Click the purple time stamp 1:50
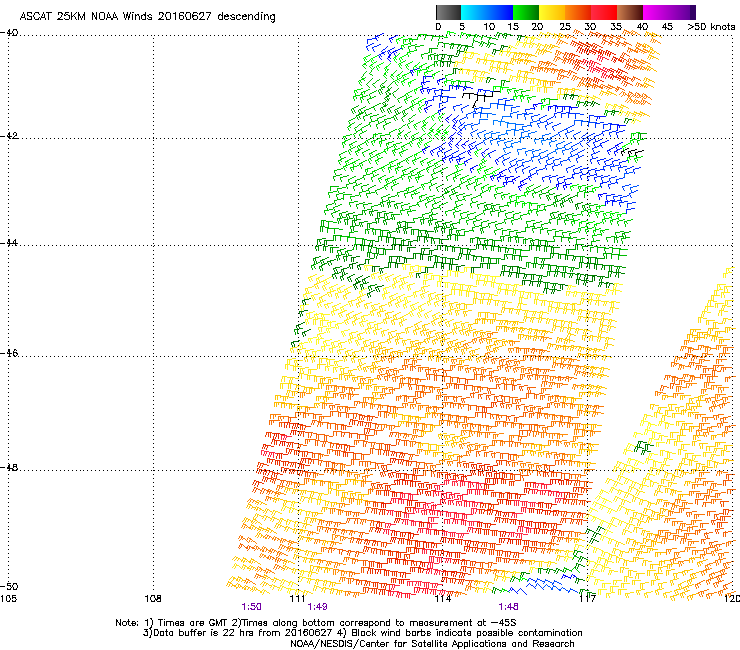Screen dimensions: 740x650 point(251,607)
